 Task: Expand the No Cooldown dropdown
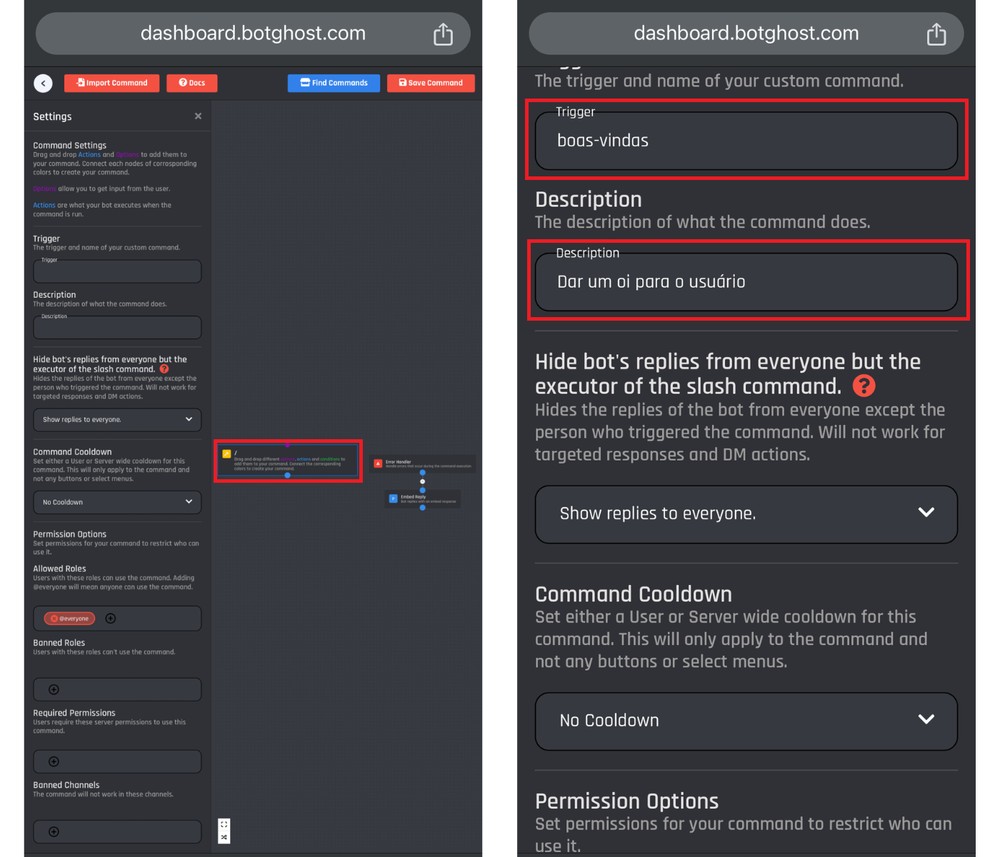745,721
